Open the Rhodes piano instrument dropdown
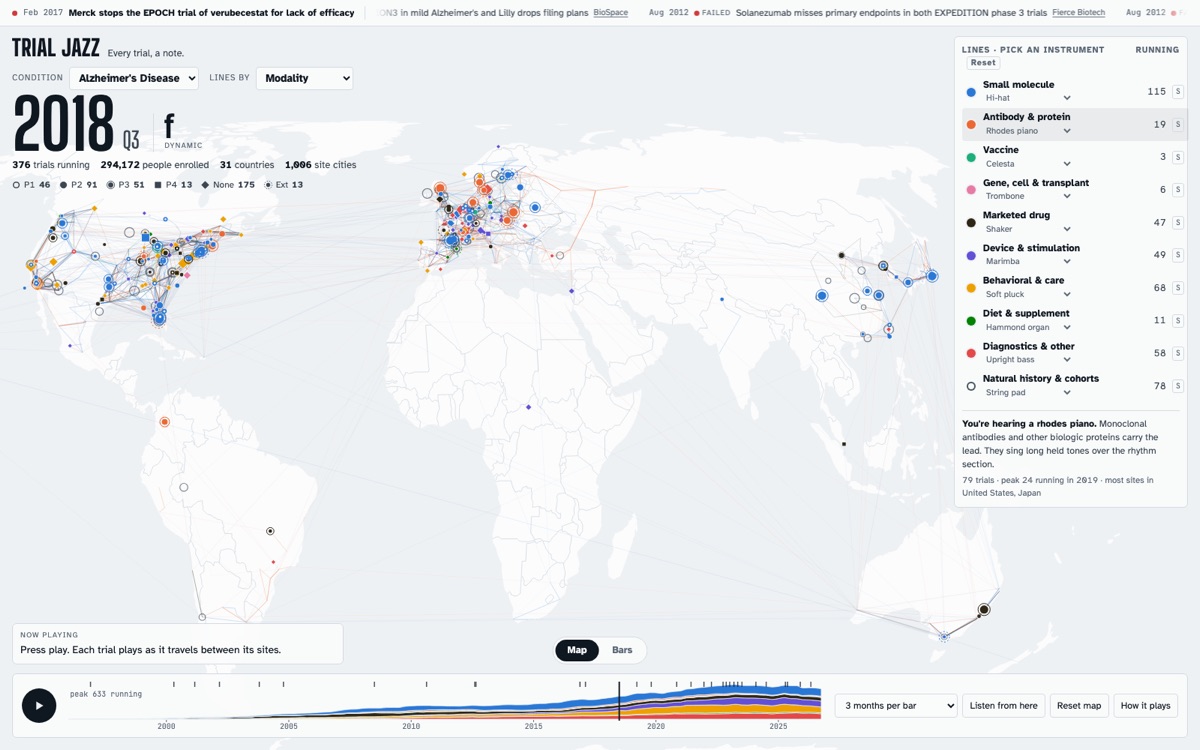 (x=1028, y=131)
